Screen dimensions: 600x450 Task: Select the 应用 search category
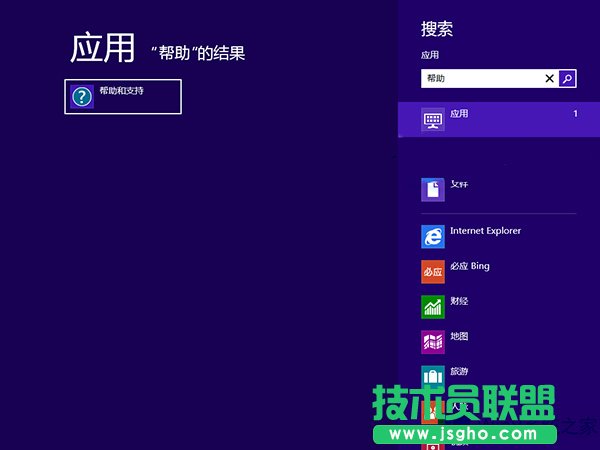499,119
